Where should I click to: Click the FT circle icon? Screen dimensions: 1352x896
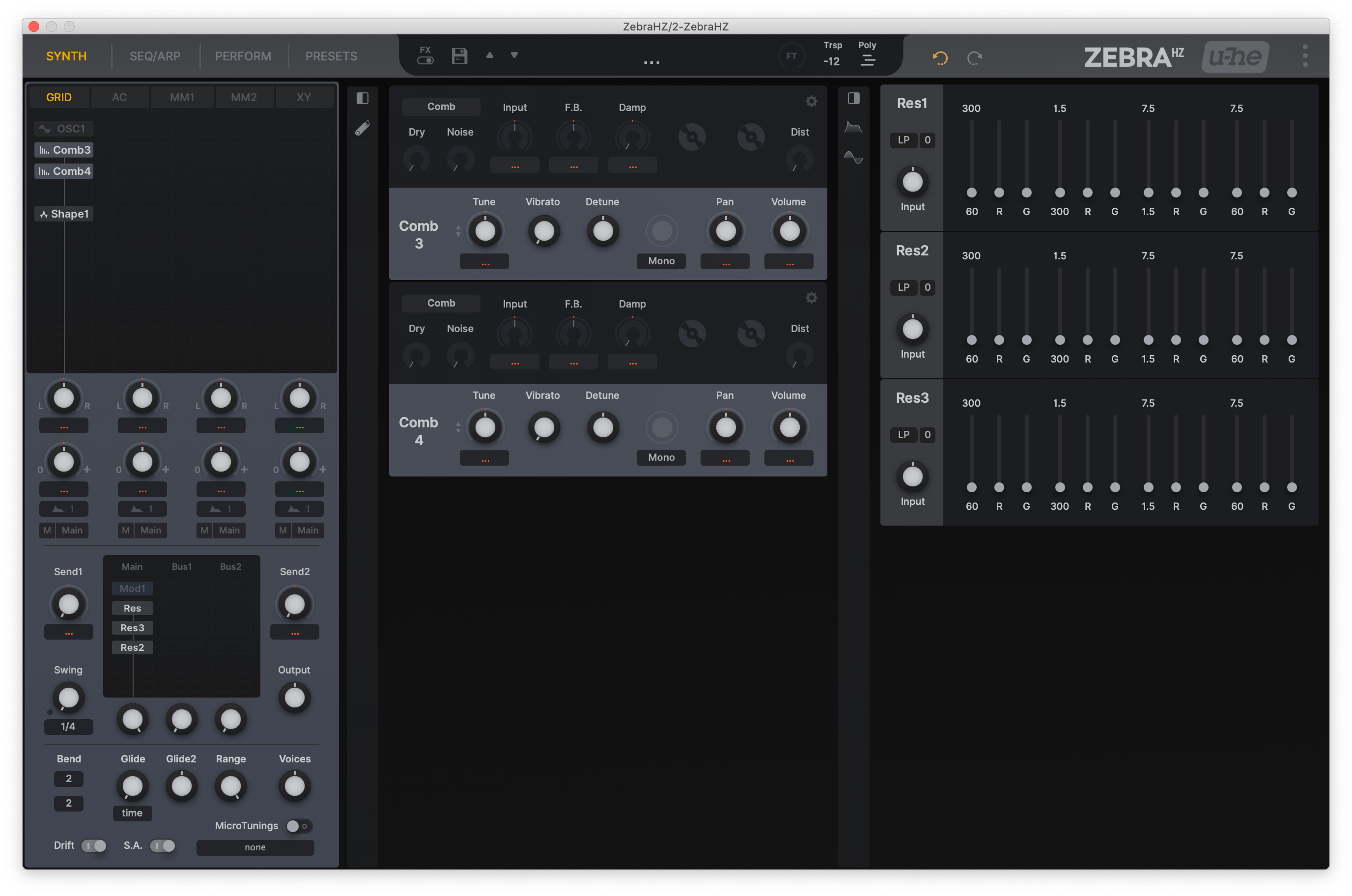791,56
